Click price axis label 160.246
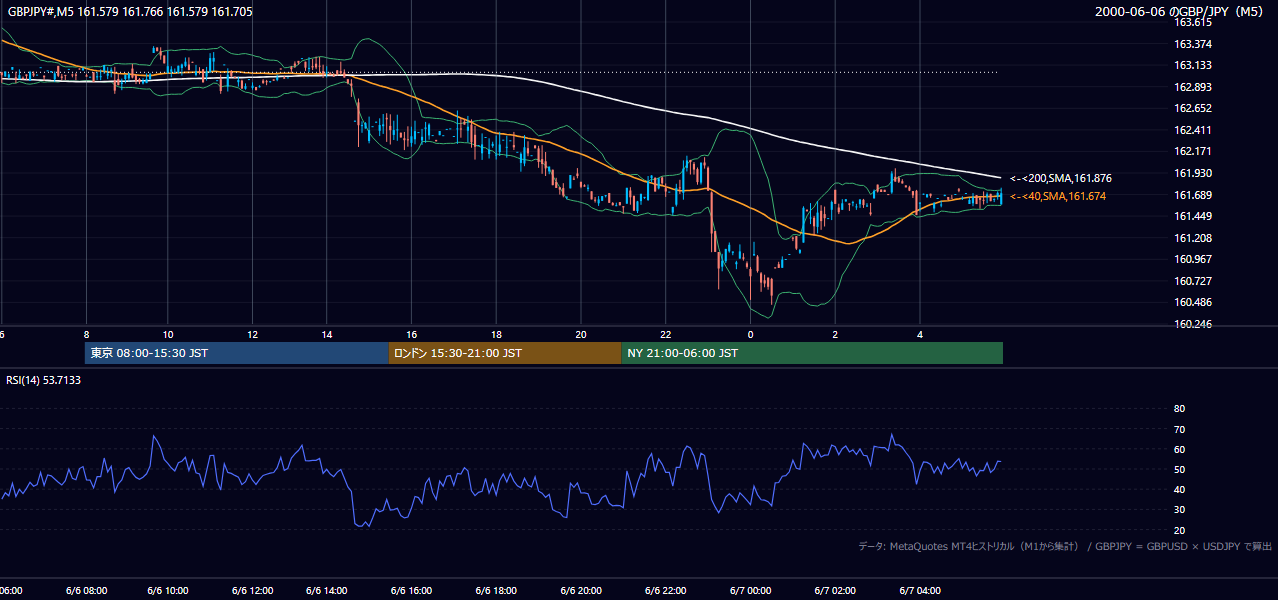 (1193, 324)
